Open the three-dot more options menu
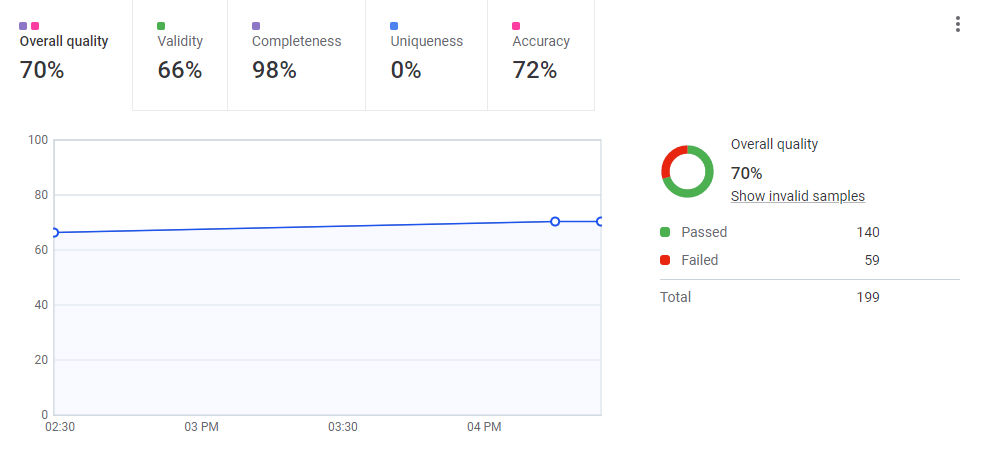The height and width of the screenshot is (450, 981). [x=958, y=25]
